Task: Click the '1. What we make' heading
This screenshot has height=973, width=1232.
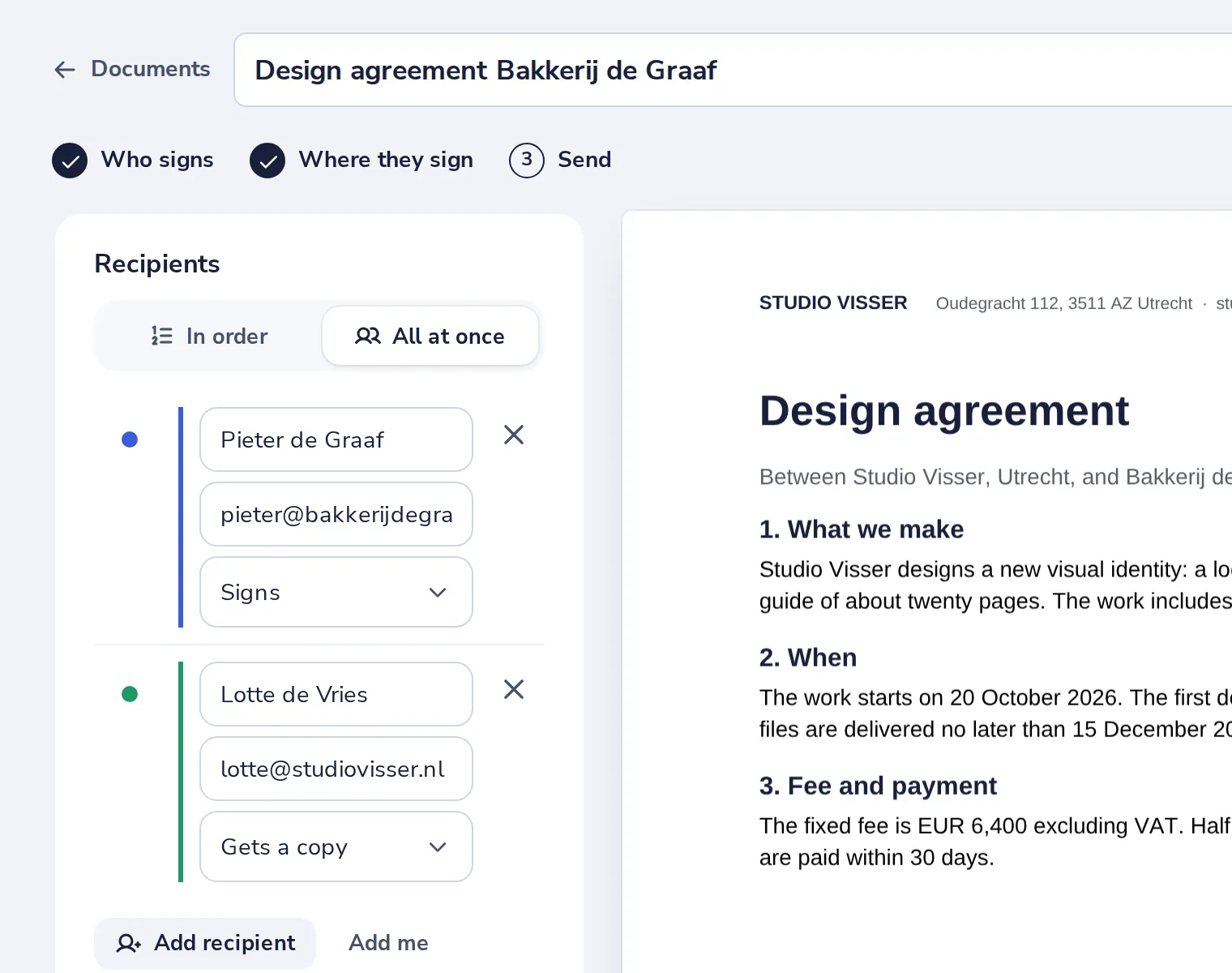Action: 862,529
